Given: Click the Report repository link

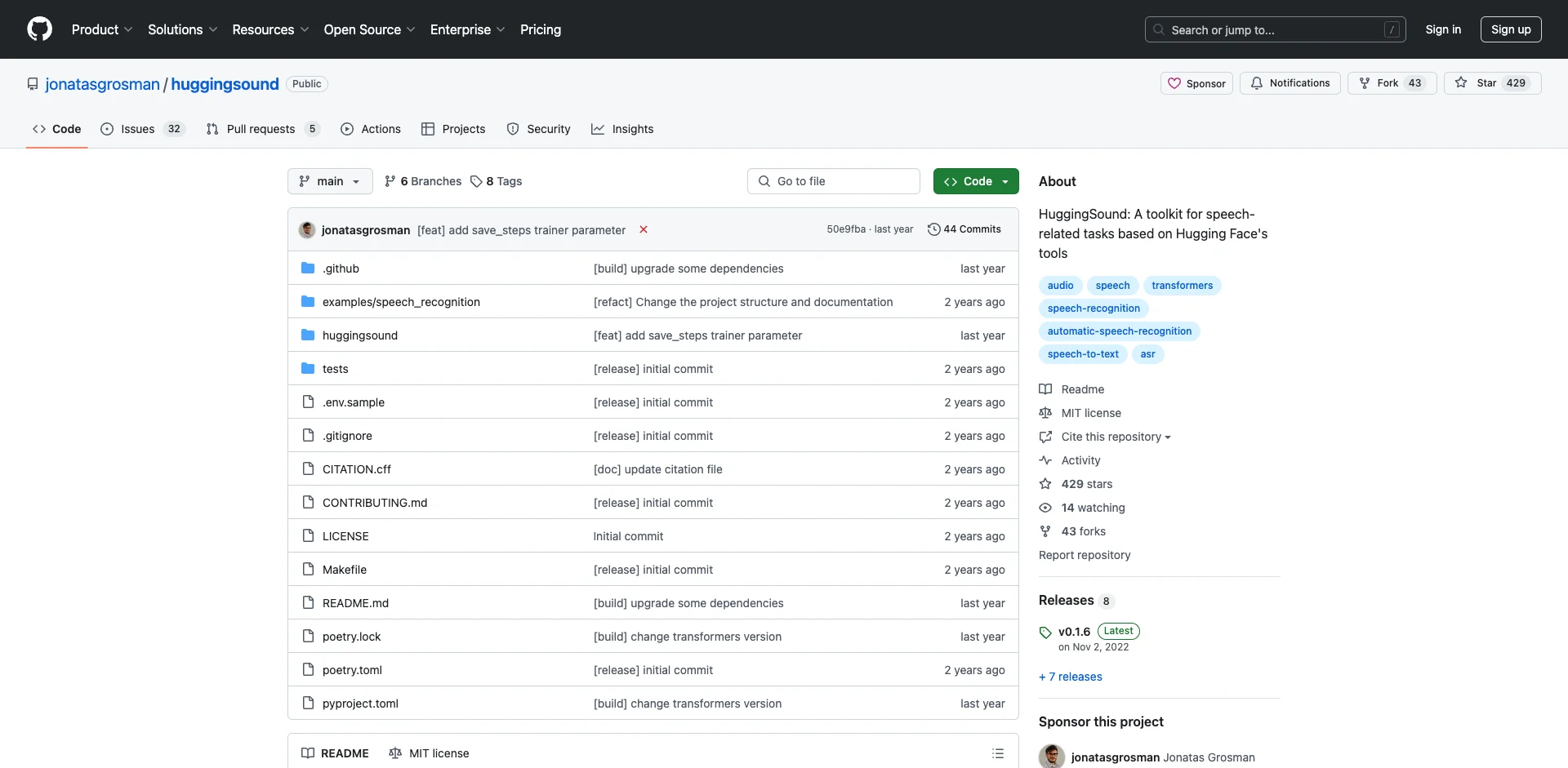Looking at the screenshot, I should pyautogui.click(x=1085, y=555).
